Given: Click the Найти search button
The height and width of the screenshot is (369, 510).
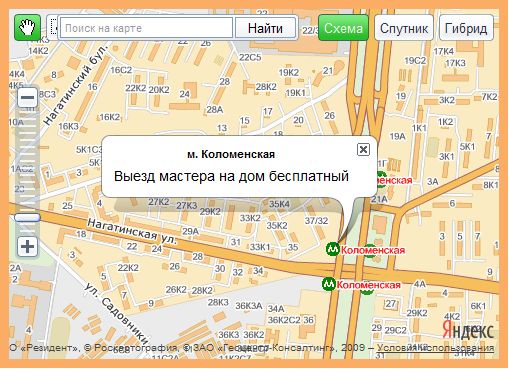Looking at the screenshot, I should [265, 28].
